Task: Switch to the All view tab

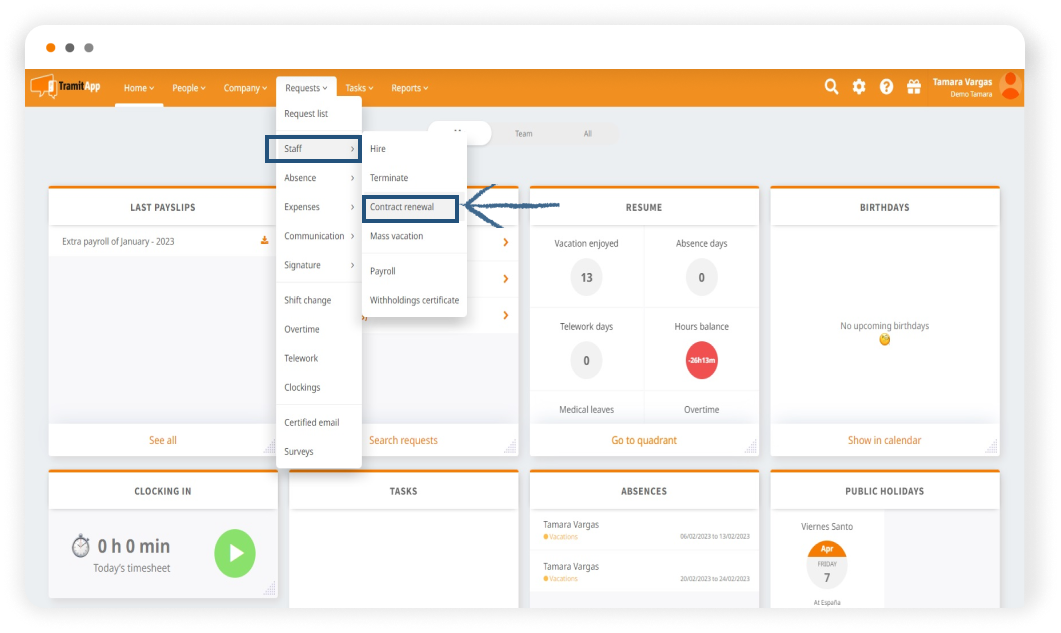Action: 588,133
